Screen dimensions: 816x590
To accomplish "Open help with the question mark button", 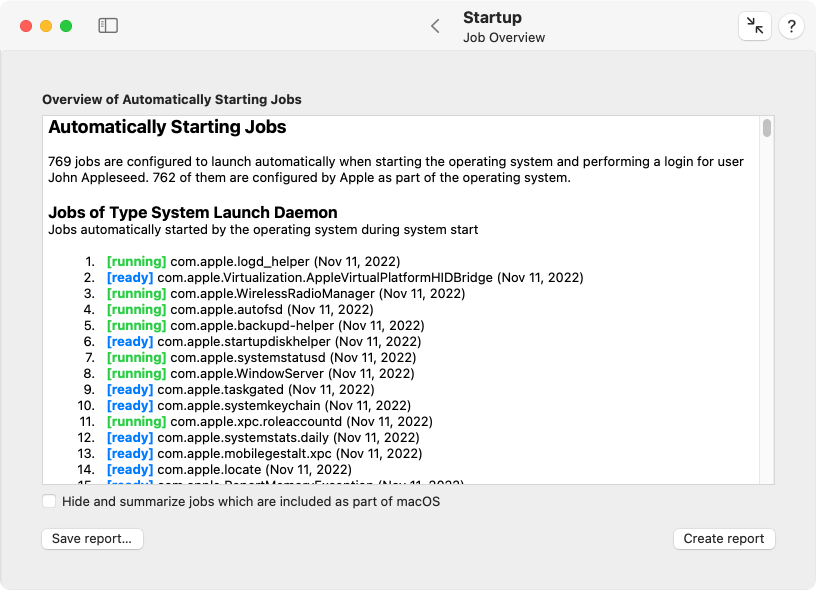I will [791, 26].
